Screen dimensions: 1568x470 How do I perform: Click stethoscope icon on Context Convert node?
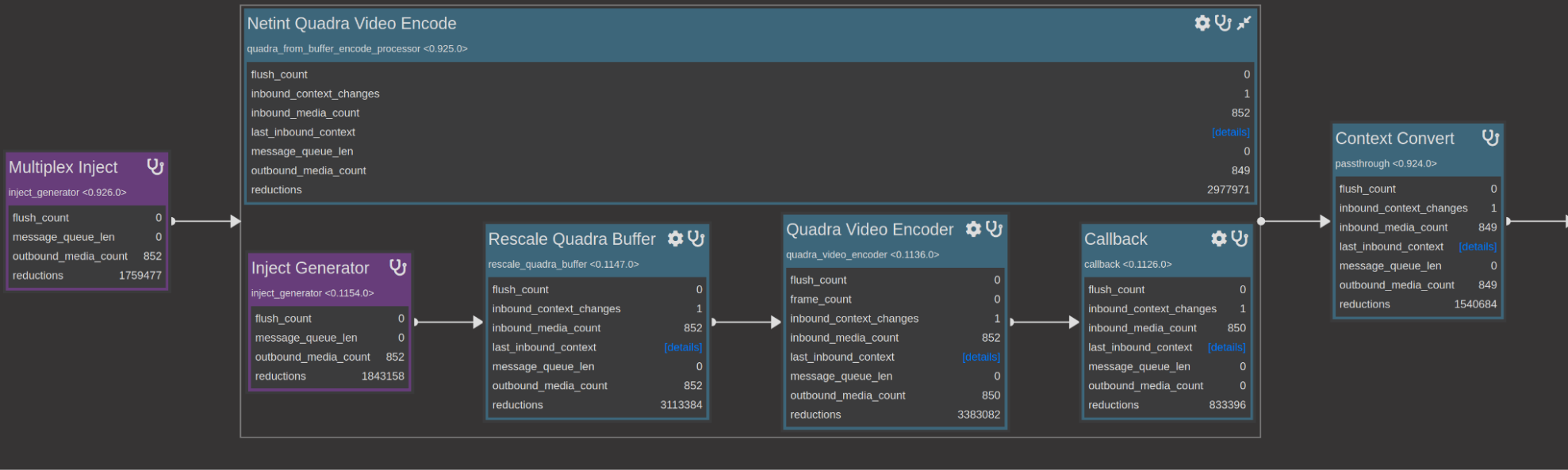1491,138
